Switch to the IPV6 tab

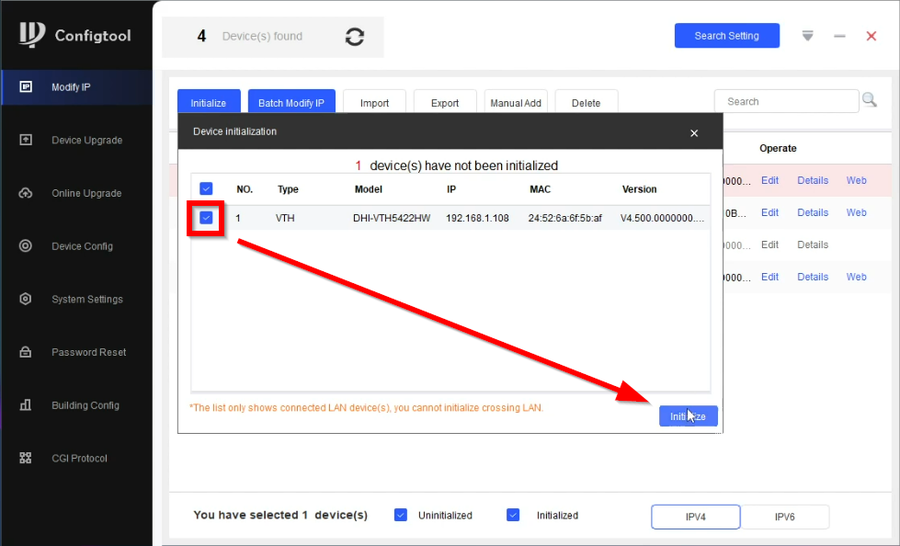click(785, 517)
